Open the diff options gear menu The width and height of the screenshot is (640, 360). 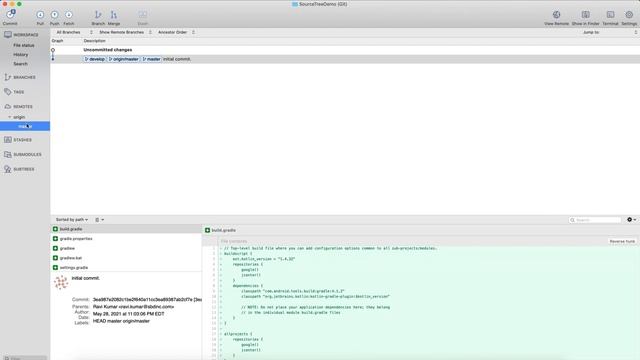tap(631, 220)
